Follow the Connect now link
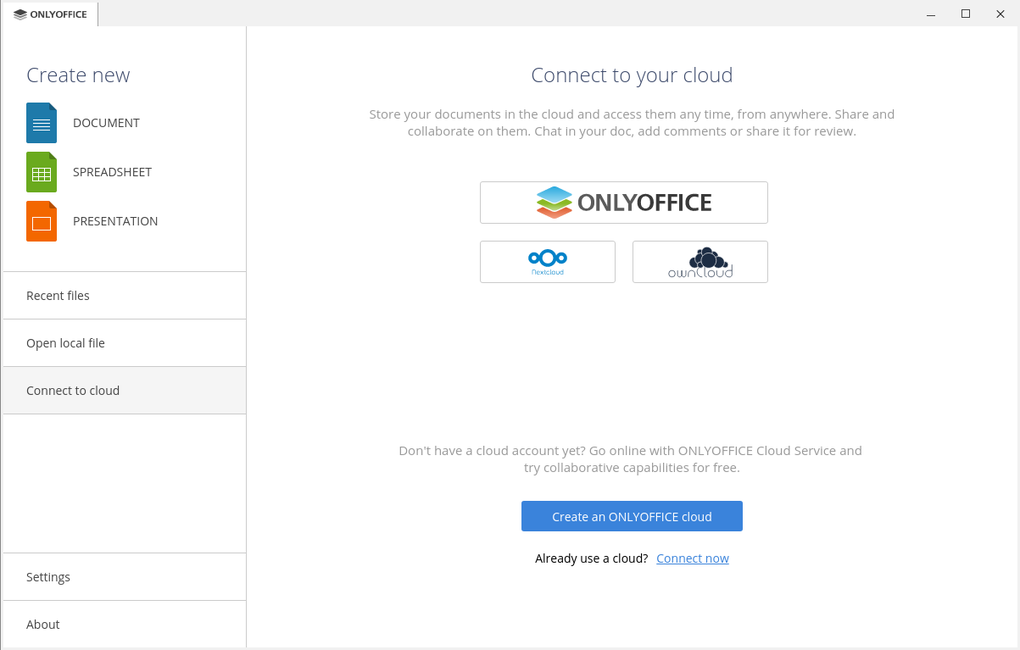 [x=692, y=559]
